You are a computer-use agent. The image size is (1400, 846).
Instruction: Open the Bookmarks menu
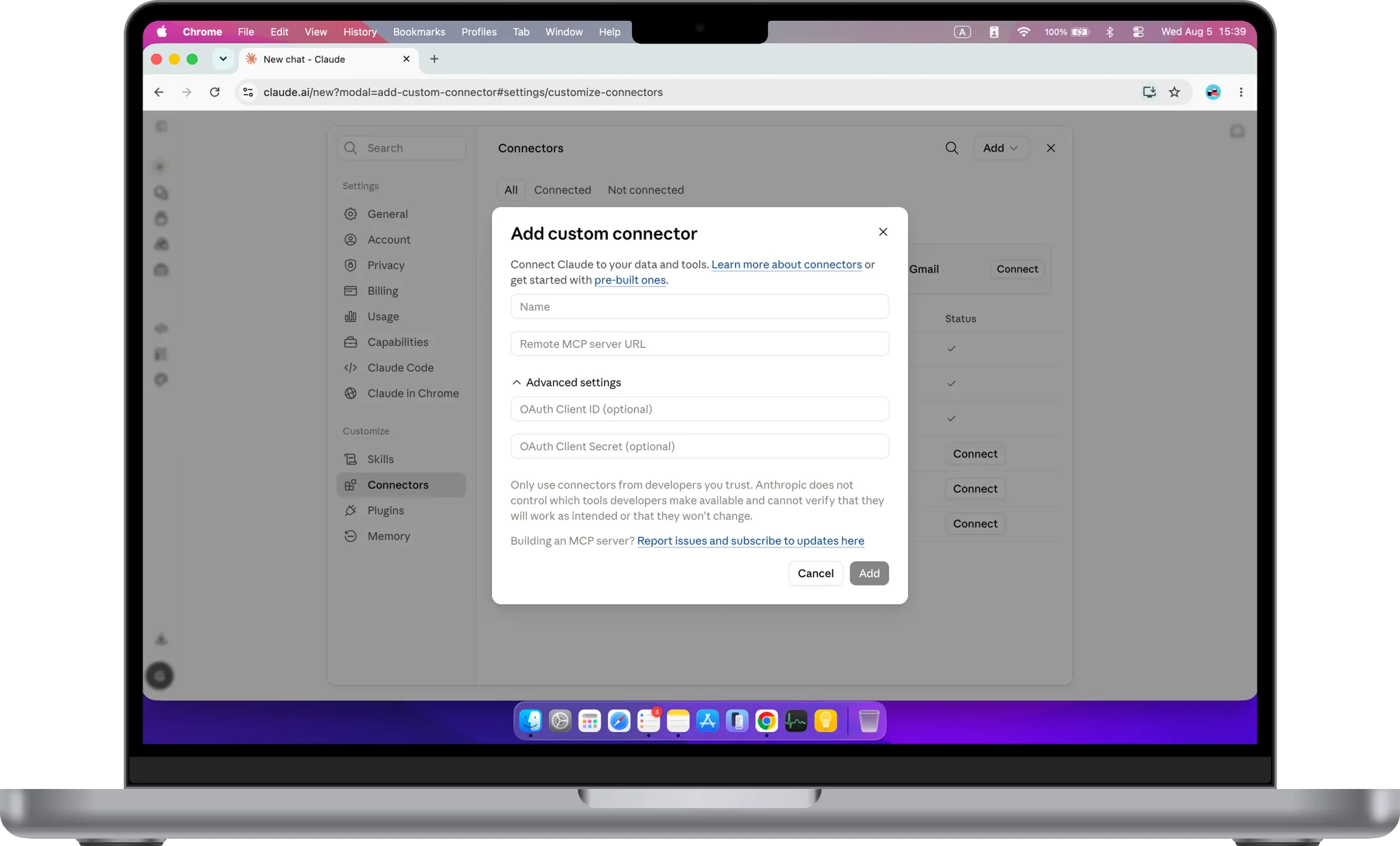(x=419, y=32)
